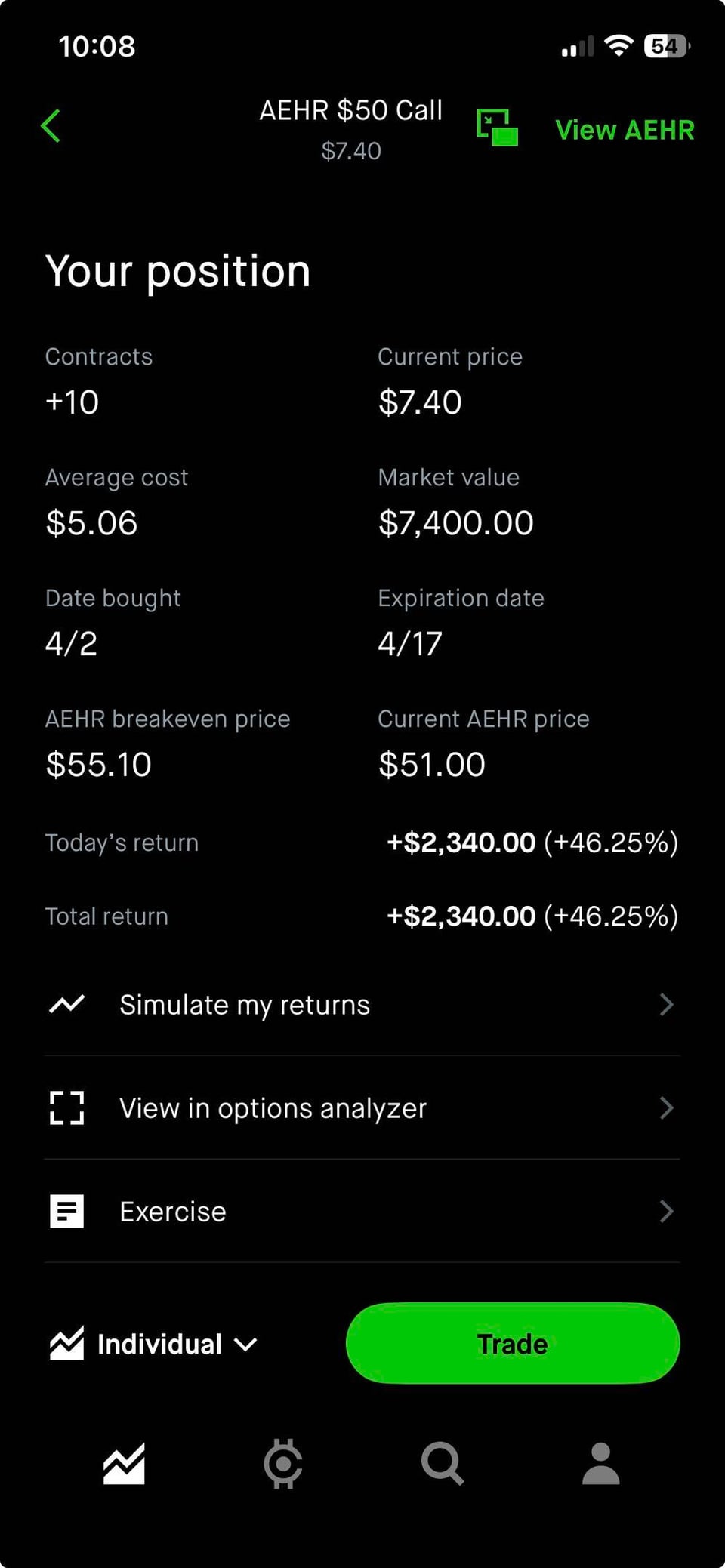
Task: Open the investing chart tab
Action: tap(124, 1464)
